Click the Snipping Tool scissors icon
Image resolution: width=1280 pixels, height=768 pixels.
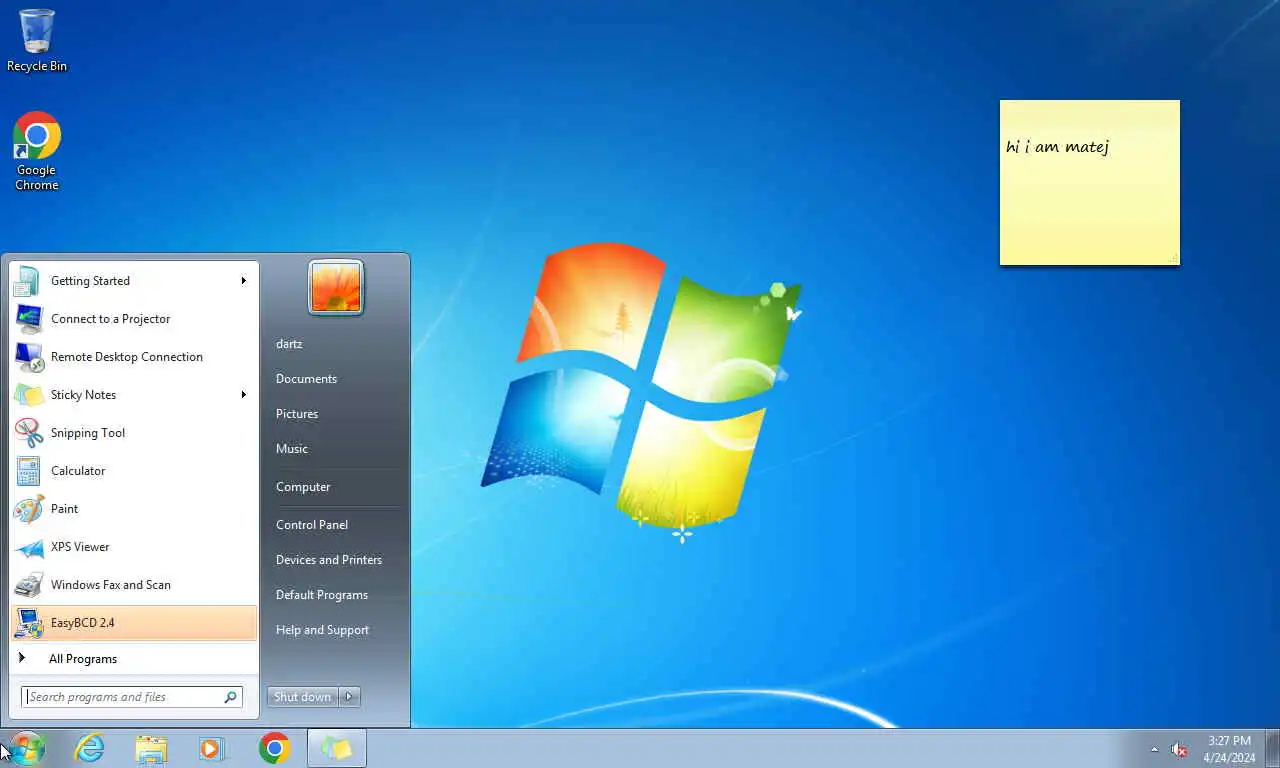28,433
